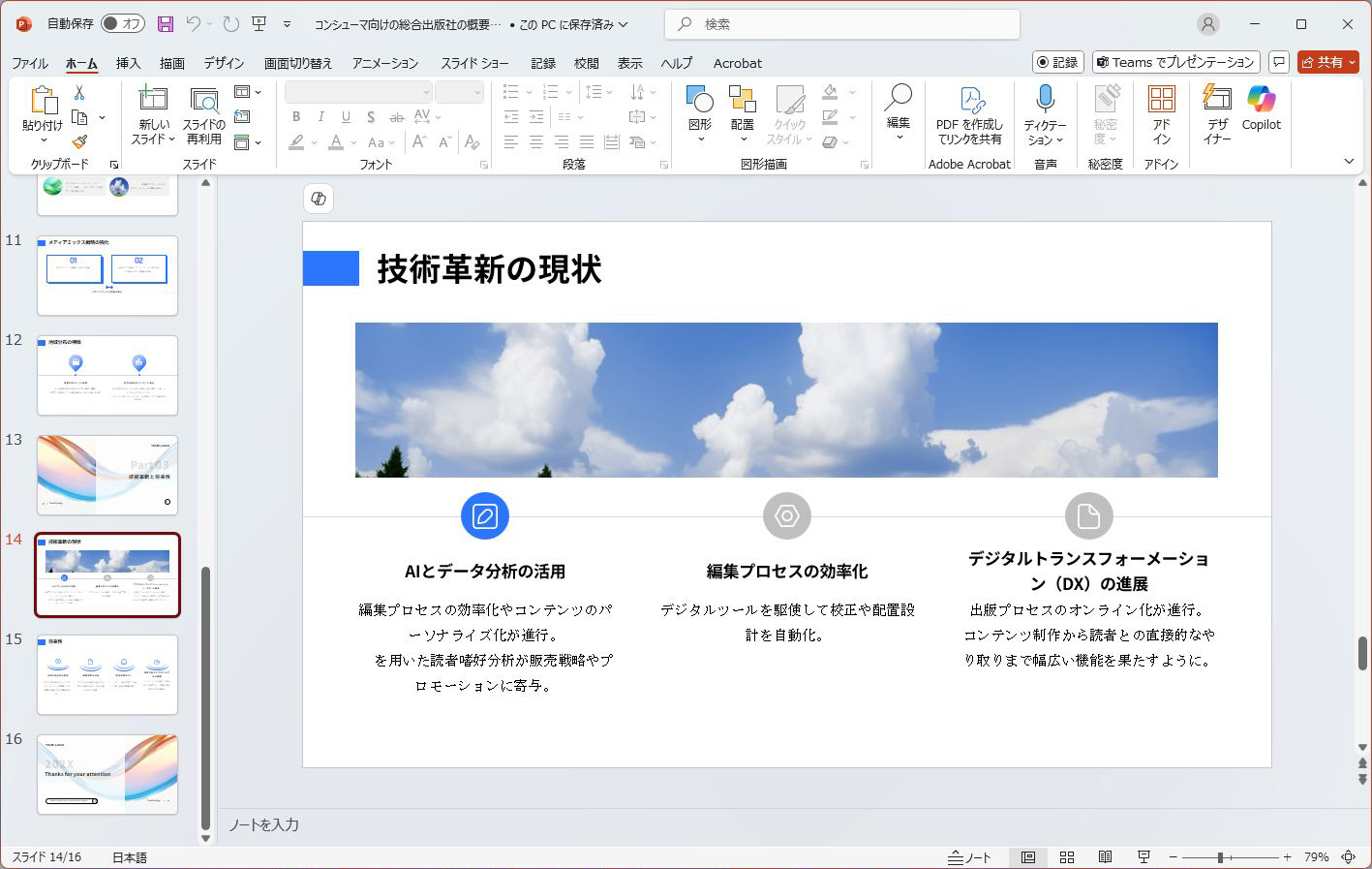Toggle the Notes pane in the status bar
This screenshot has height=869, width=1372.
tap(970, 857)
